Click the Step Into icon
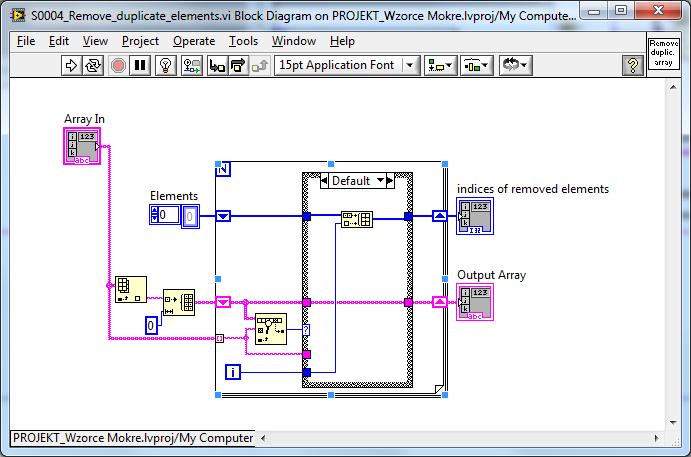 (217, 66)
